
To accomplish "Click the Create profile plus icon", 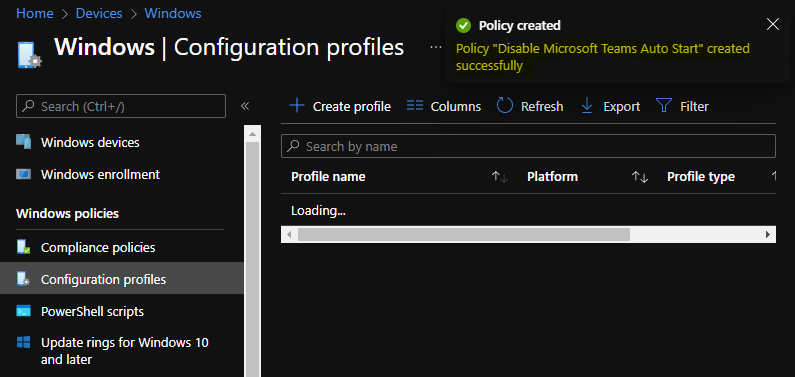I will click(x=297, y=106).
